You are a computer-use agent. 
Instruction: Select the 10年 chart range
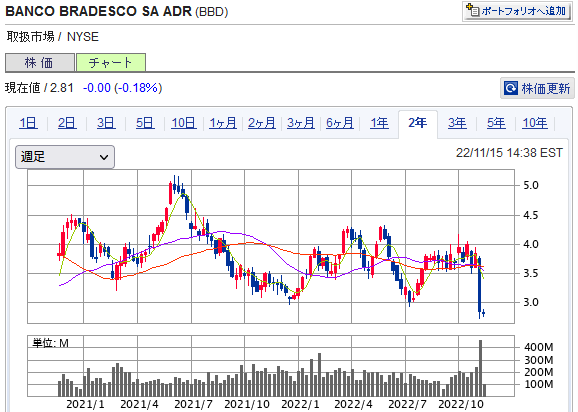(x=535, y=123)
